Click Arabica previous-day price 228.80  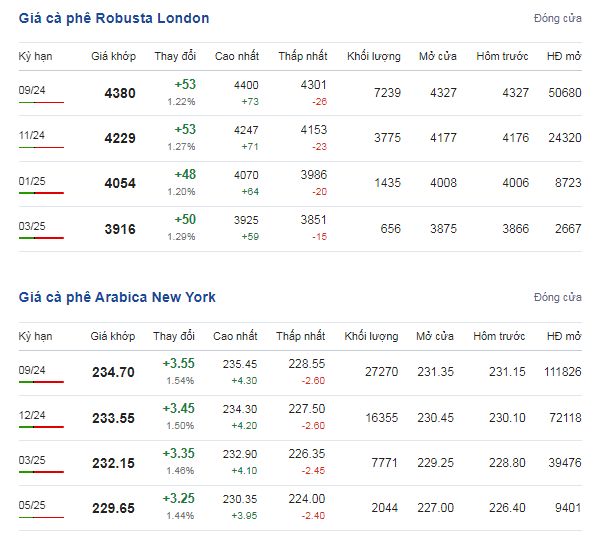point(507,463)
